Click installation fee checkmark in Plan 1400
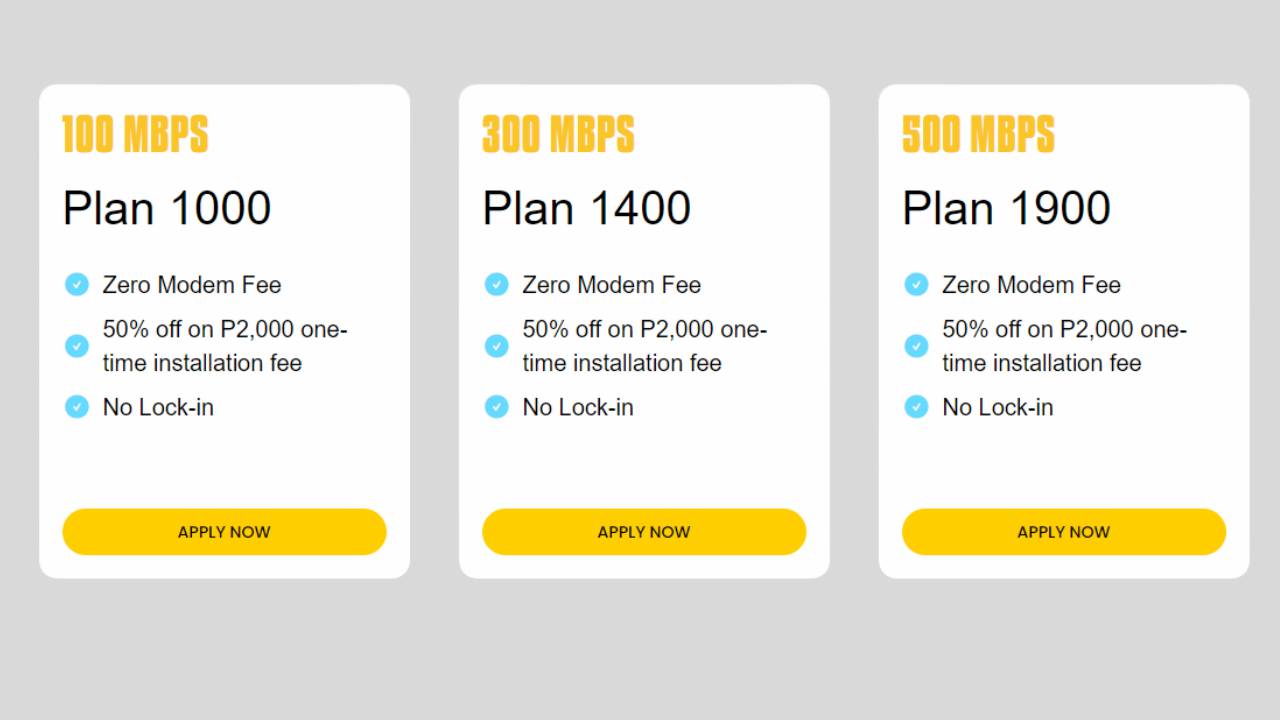Image resolution: width=1280 pixels, height=720 pixels. pos(497,346)
